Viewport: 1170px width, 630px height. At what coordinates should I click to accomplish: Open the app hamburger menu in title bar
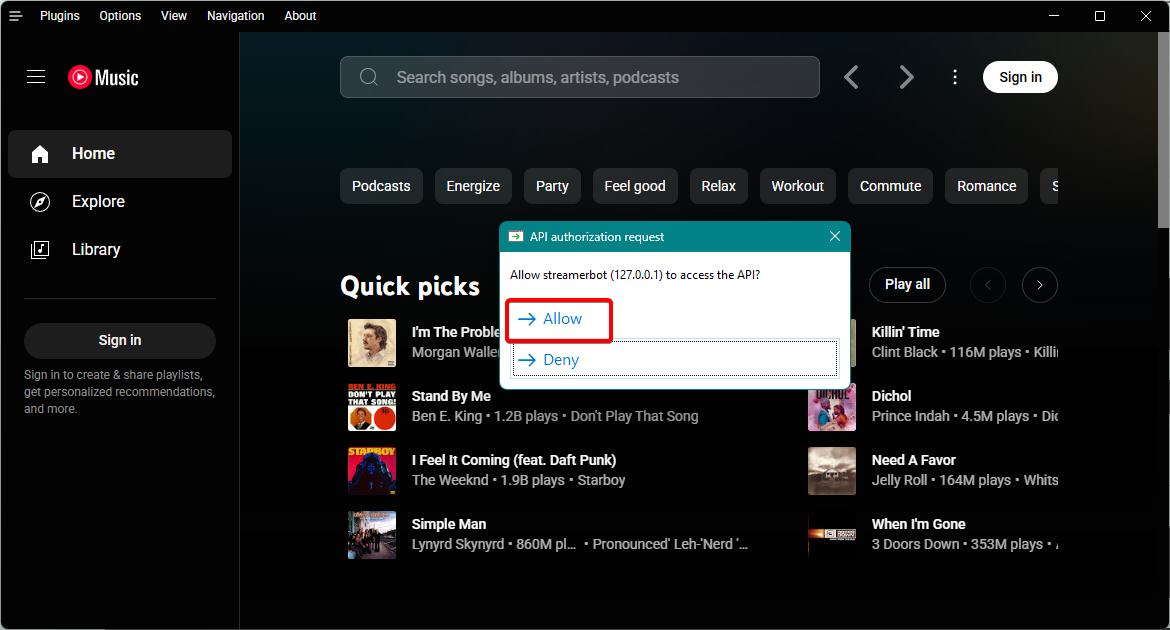coord(16,16)
